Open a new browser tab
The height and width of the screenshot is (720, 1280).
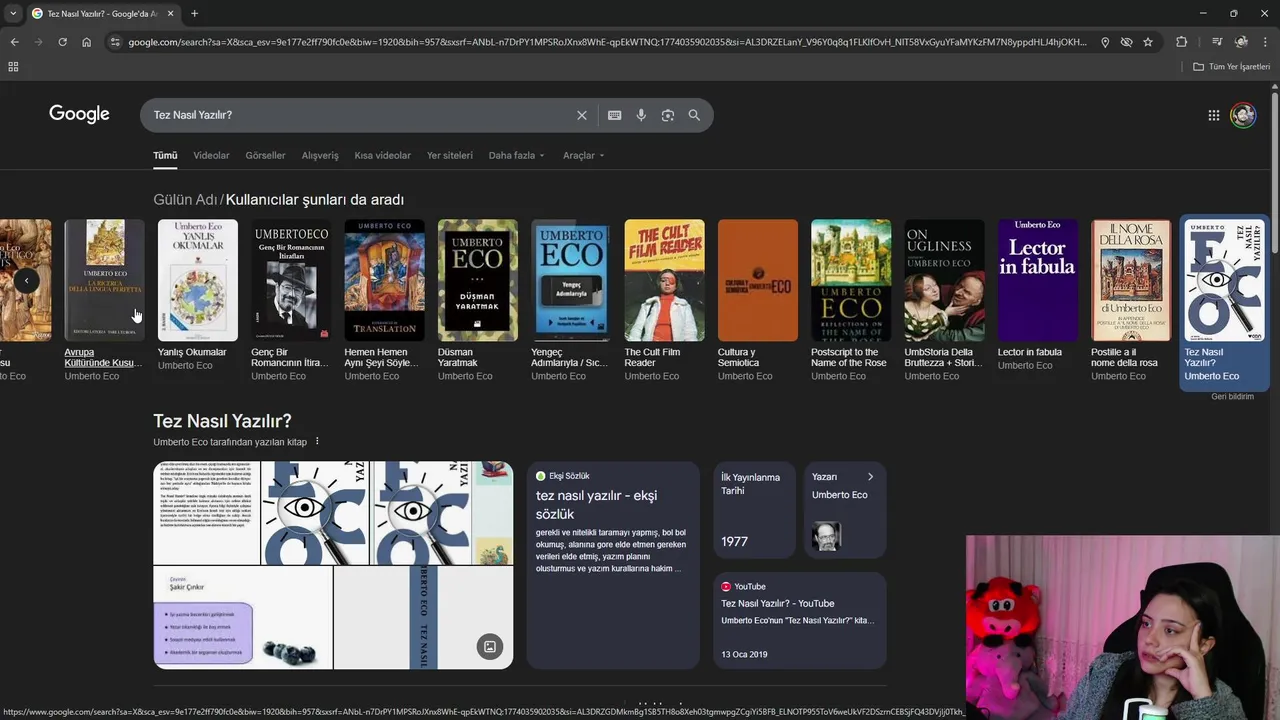coord(194,13)
